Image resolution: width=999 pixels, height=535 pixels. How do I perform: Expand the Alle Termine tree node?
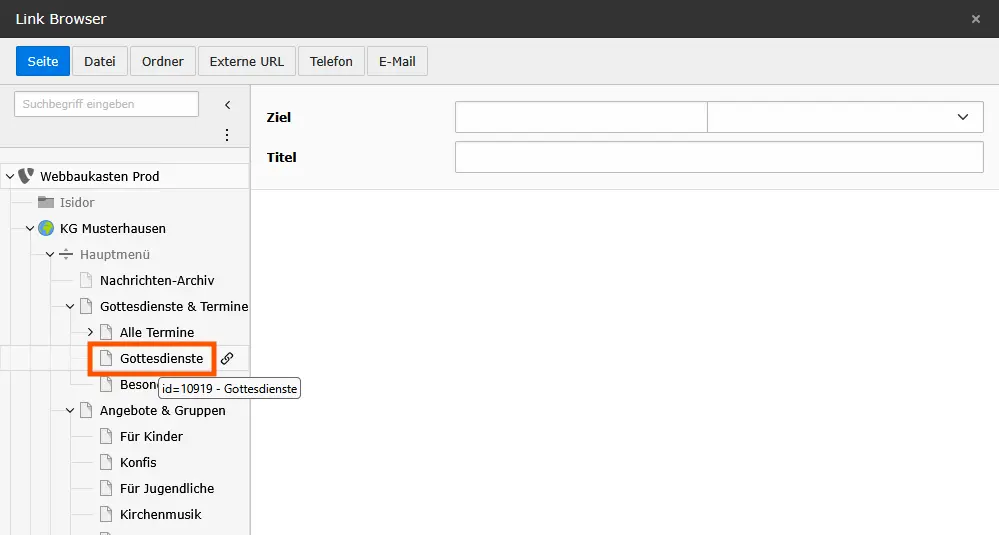pos(90,332)
